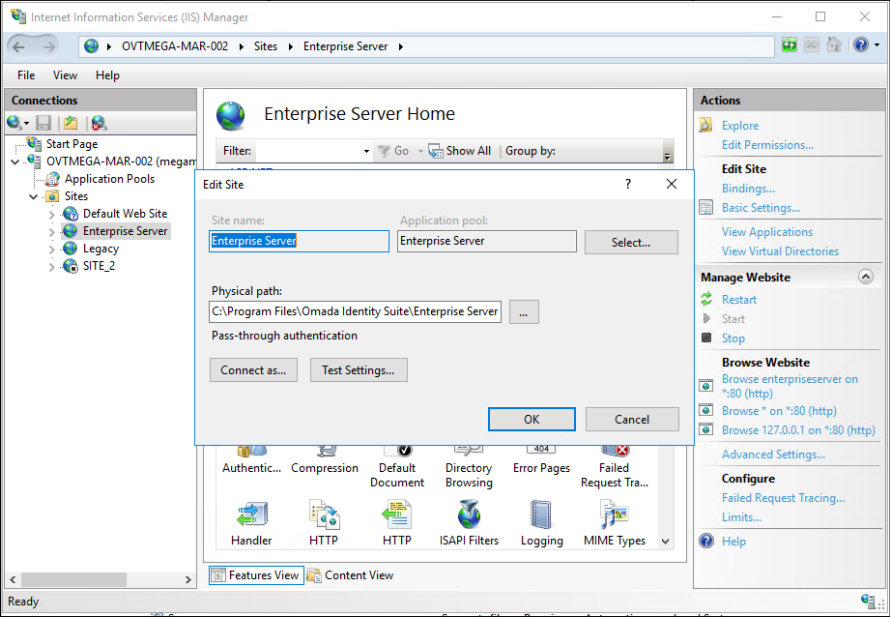Viewport: 890px width, 617px height.
Task: Click the Forward navigation arrow
Action: point(49,47)
